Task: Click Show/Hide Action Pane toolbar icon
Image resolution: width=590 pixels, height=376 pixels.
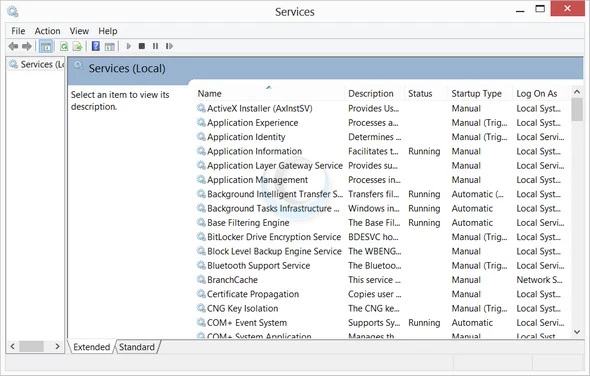Action: tap(109, 47)
